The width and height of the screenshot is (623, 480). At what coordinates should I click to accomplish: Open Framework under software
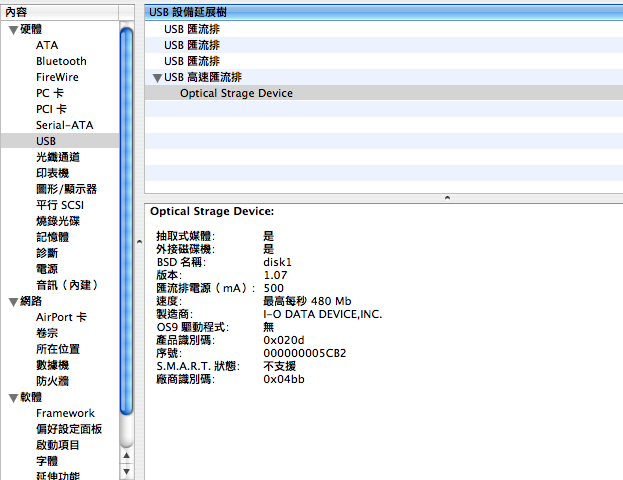(x=65, y=413)
